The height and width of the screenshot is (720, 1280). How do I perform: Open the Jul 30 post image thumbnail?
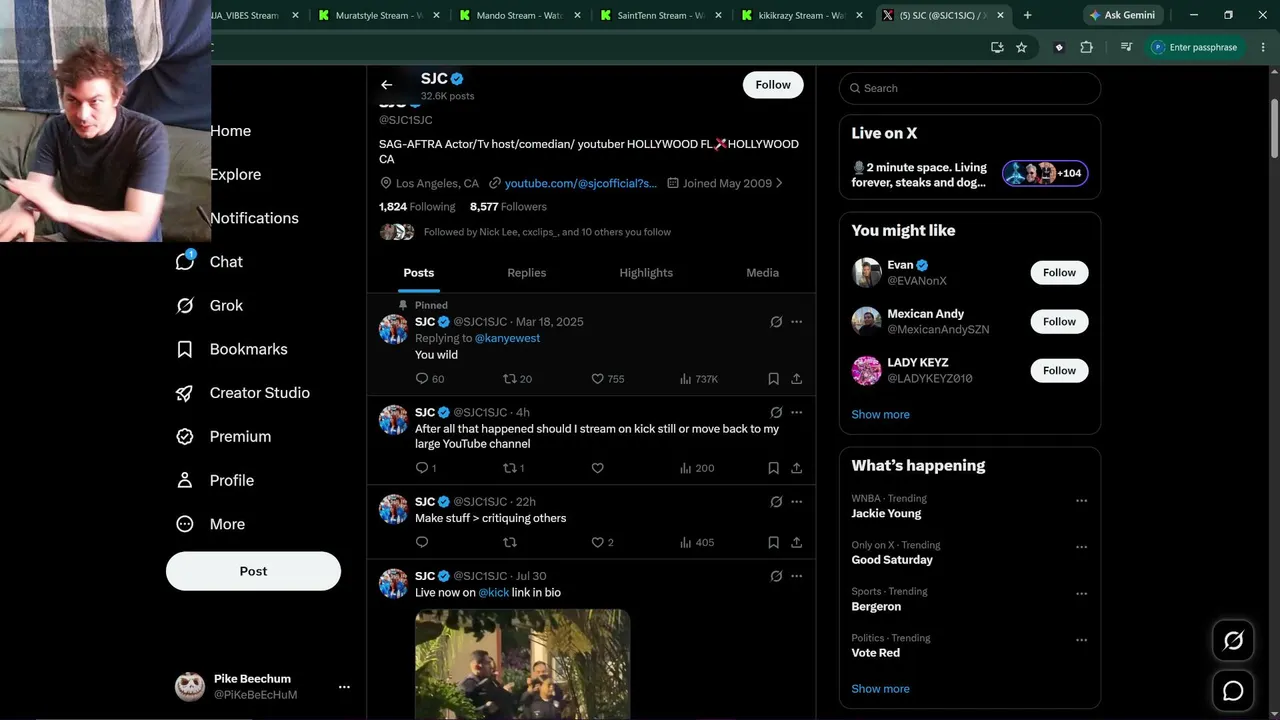pos(522,664)
